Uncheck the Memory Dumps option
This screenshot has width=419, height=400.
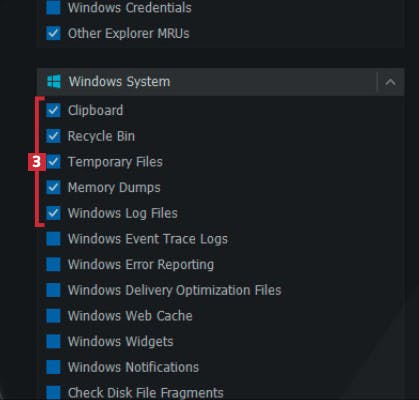coord(53,187)
